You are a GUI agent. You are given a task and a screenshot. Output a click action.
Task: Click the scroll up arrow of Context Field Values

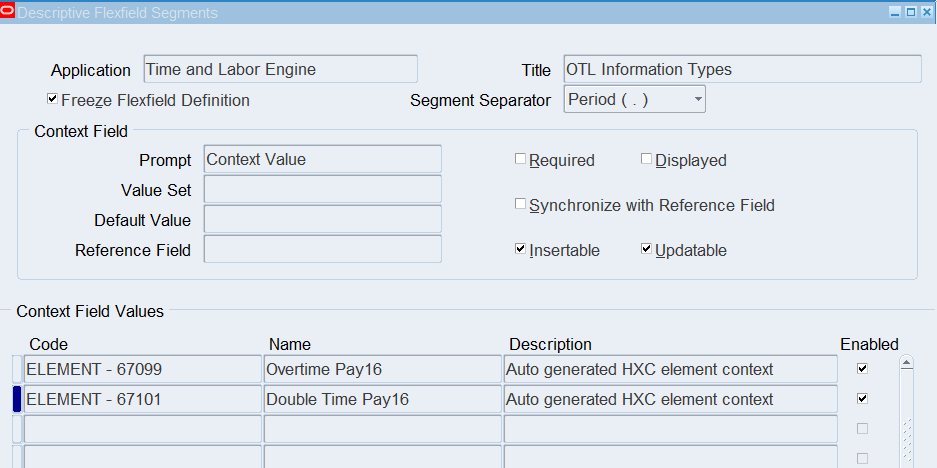(x=907, y=363)
